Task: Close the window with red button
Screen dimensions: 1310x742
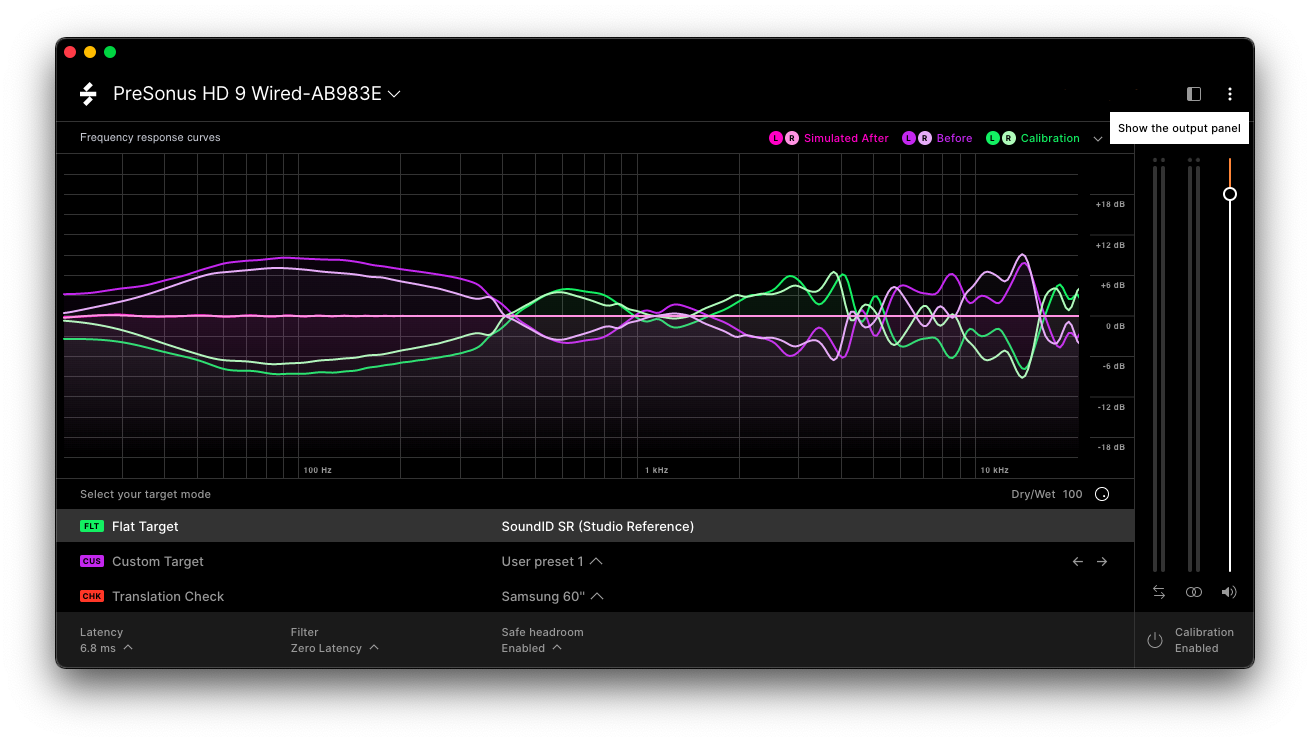Action: 70,52
